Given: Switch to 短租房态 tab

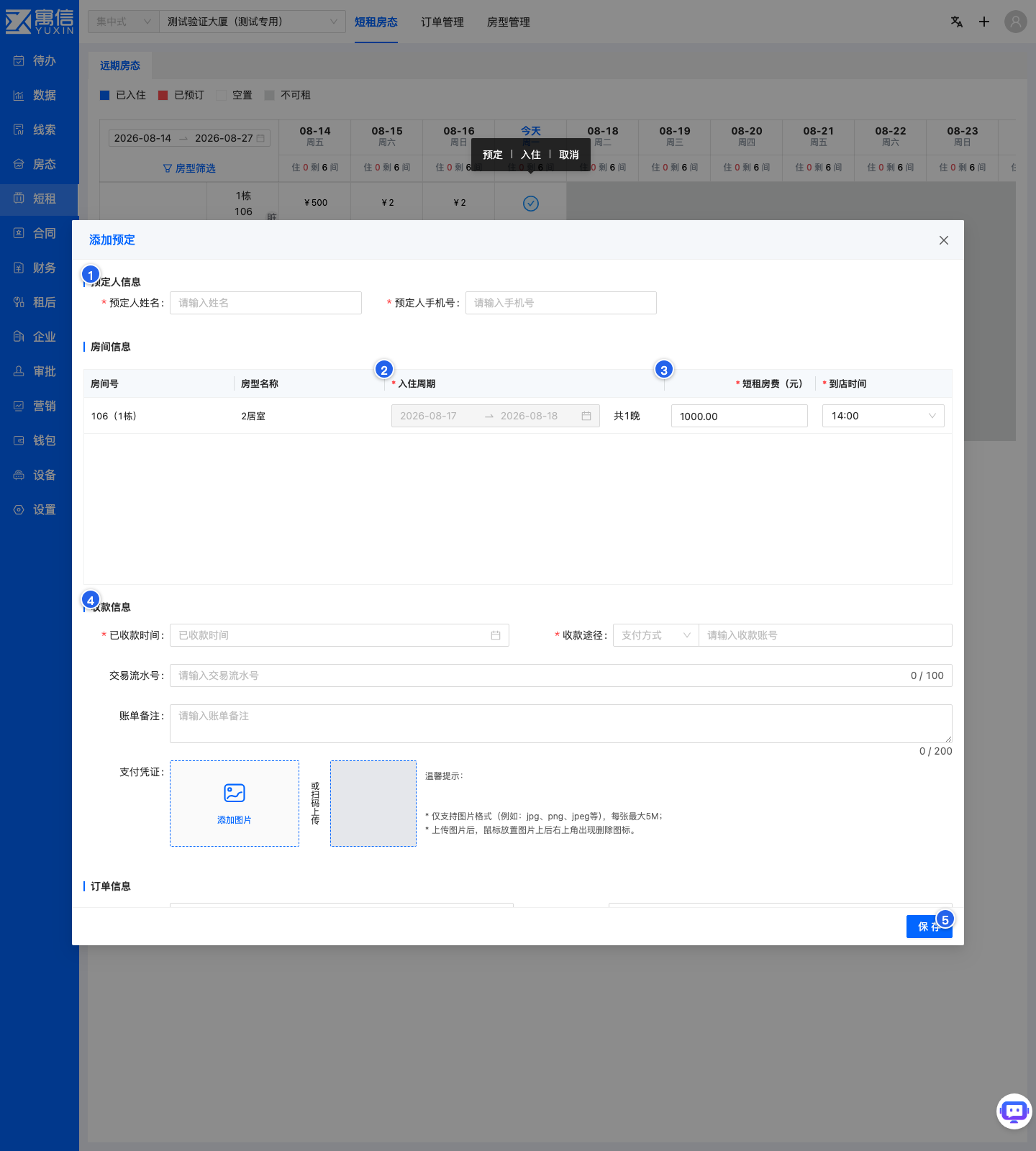Looking at the screenshot, I should click(376, 22).
